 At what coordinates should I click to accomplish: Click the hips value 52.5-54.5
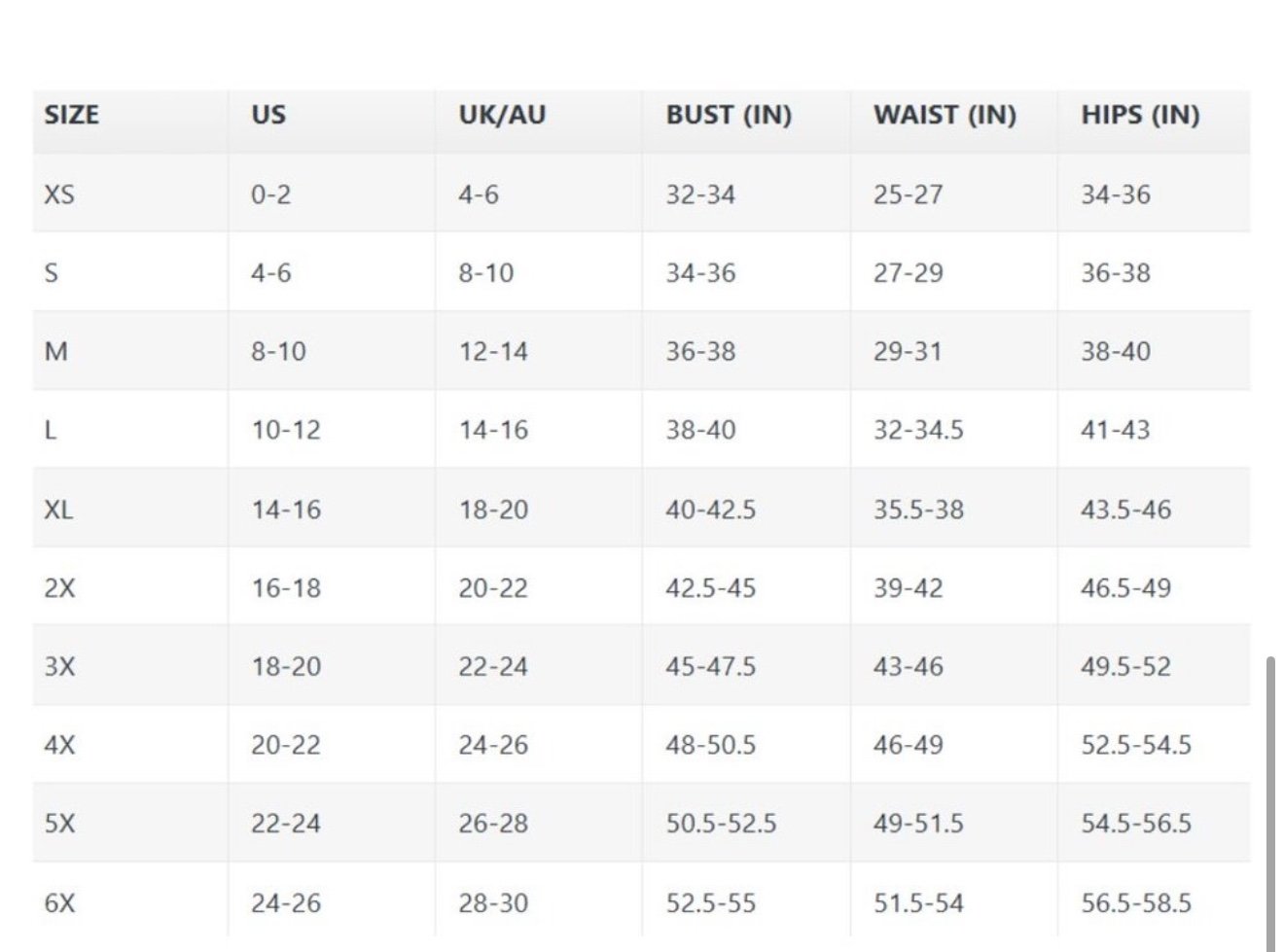pyautogui.click(x=1136, y=745)
